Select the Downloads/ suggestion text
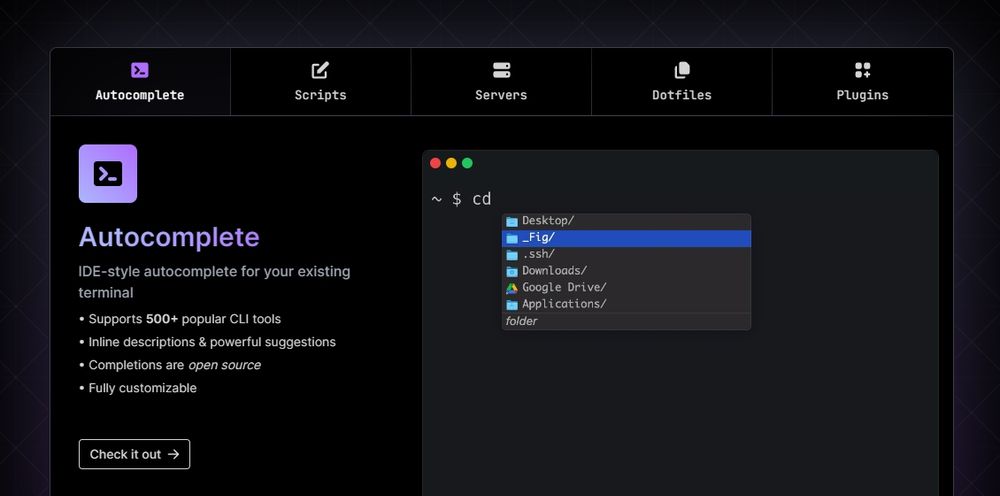 tap(554, 270)
